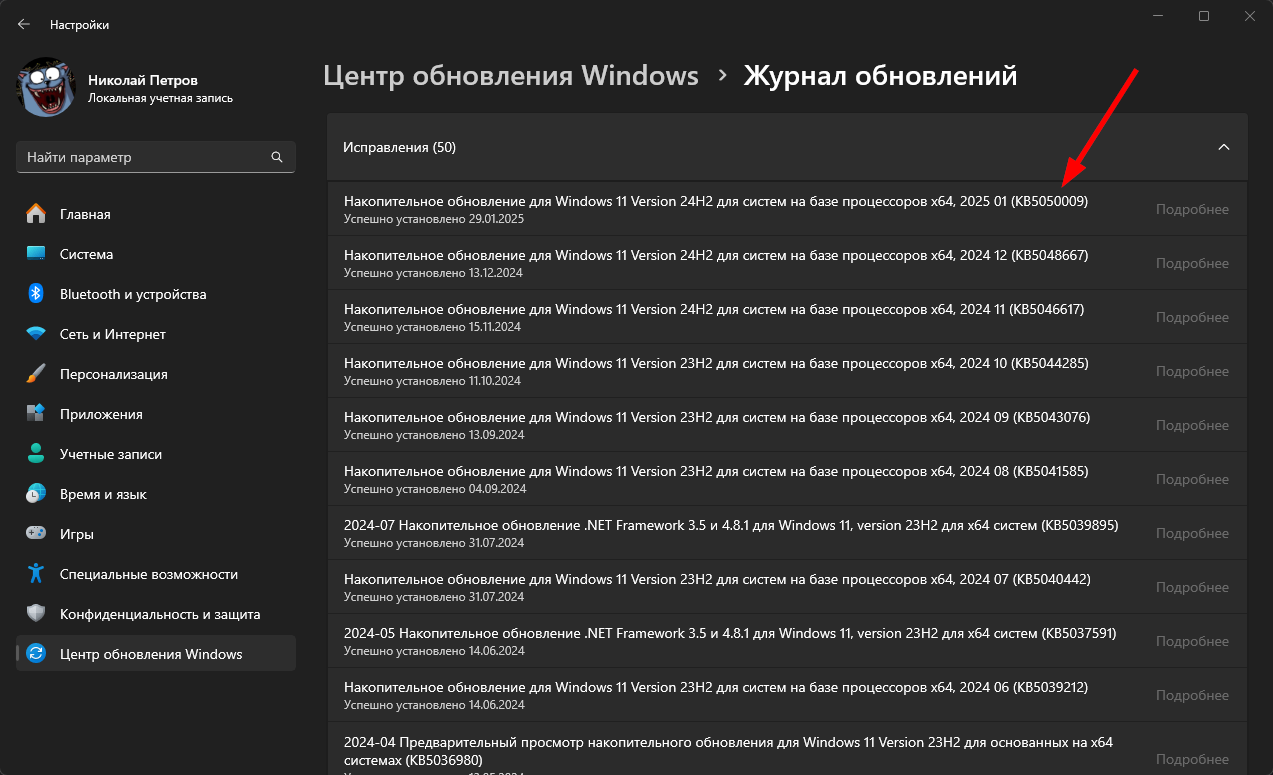
Task: Click the text Успешно установлено 13.12.2024
Action: [433, 272]
